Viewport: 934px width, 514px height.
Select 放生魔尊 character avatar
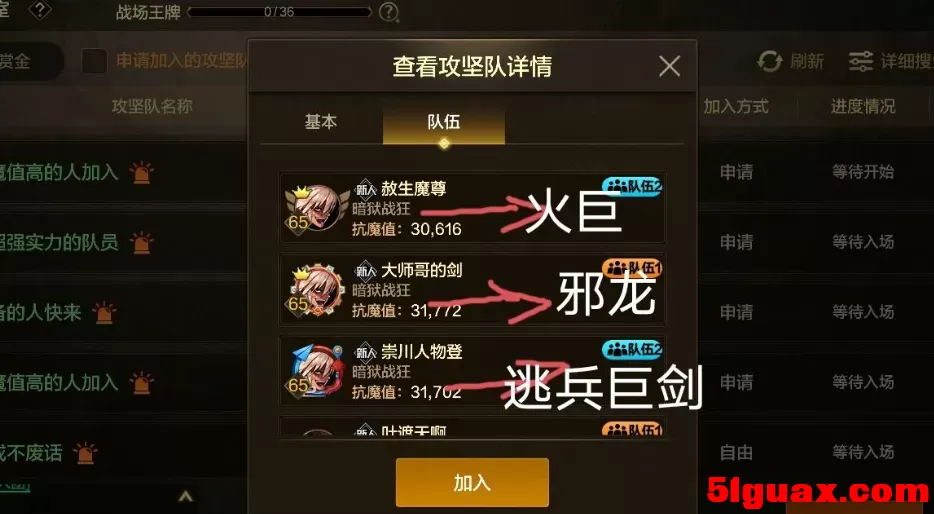tap(316, 208)
